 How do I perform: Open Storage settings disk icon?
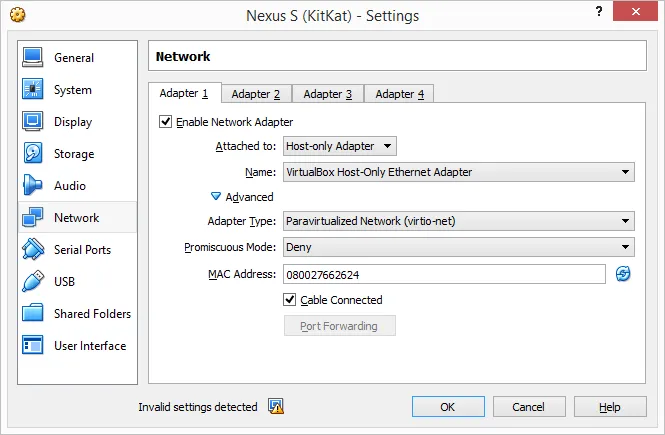[x=33, y=153]
